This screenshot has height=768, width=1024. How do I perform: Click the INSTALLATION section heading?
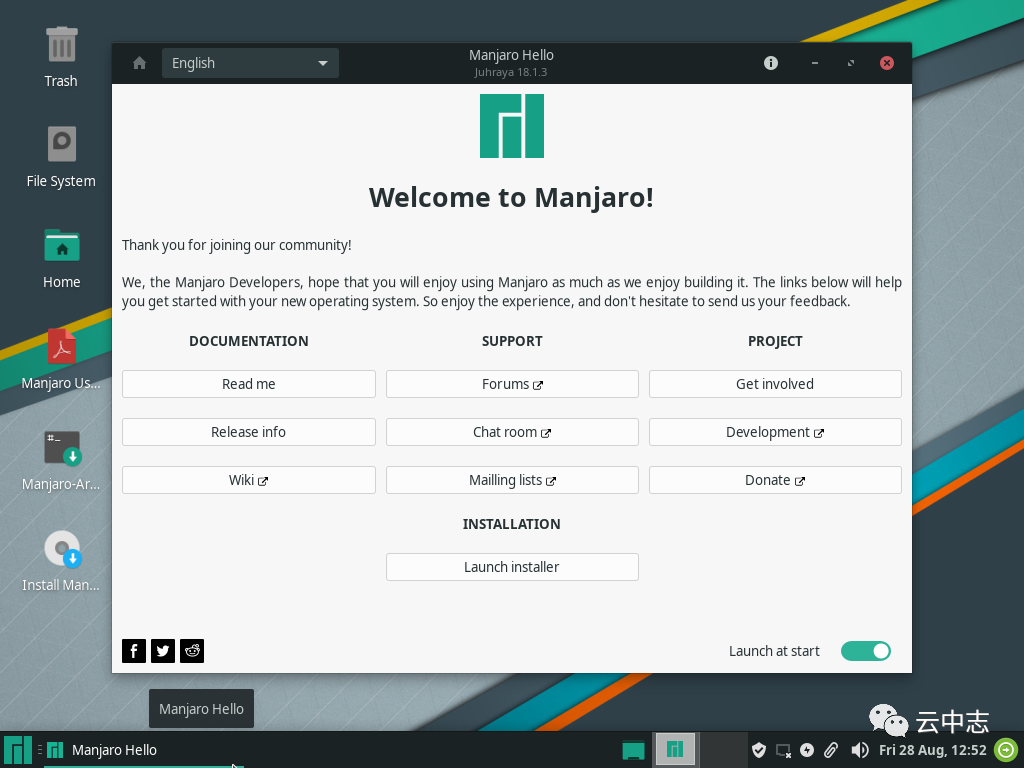(x=511, y=524)
